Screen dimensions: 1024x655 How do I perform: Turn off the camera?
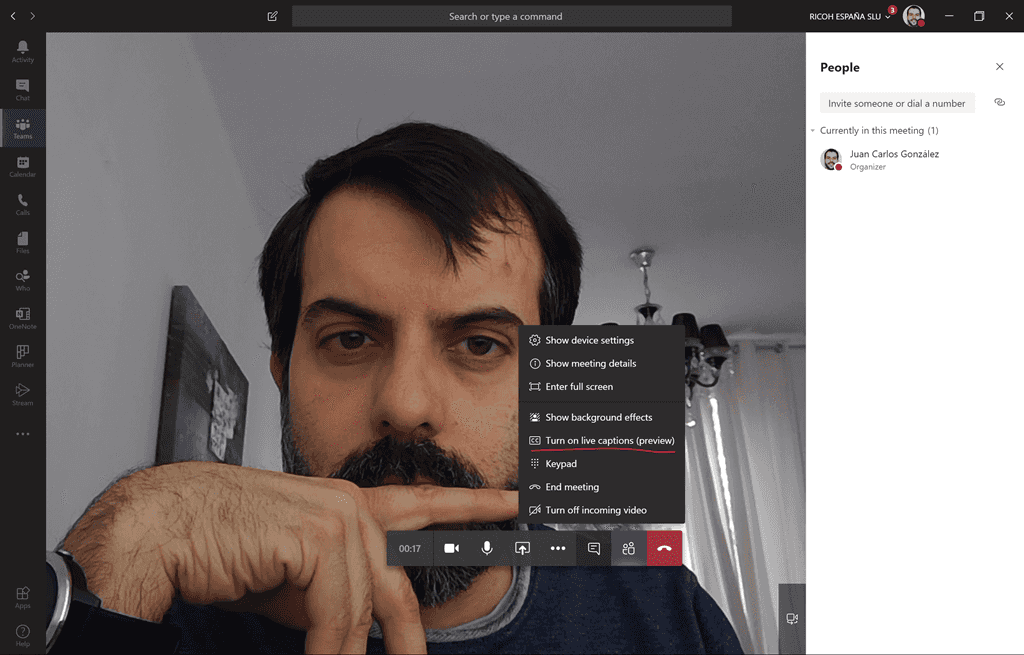(x=451, y=549)
